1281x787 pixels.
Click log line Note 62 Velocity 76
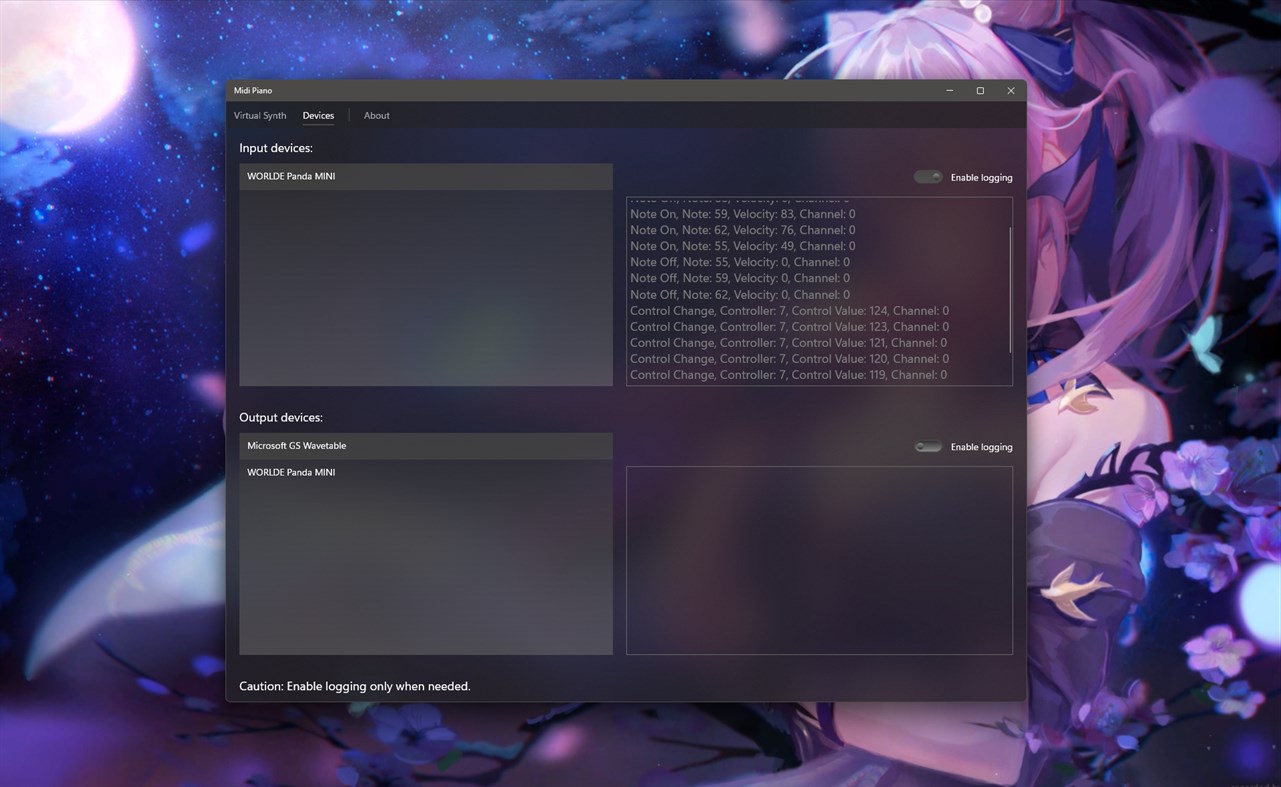coord(742,230)
